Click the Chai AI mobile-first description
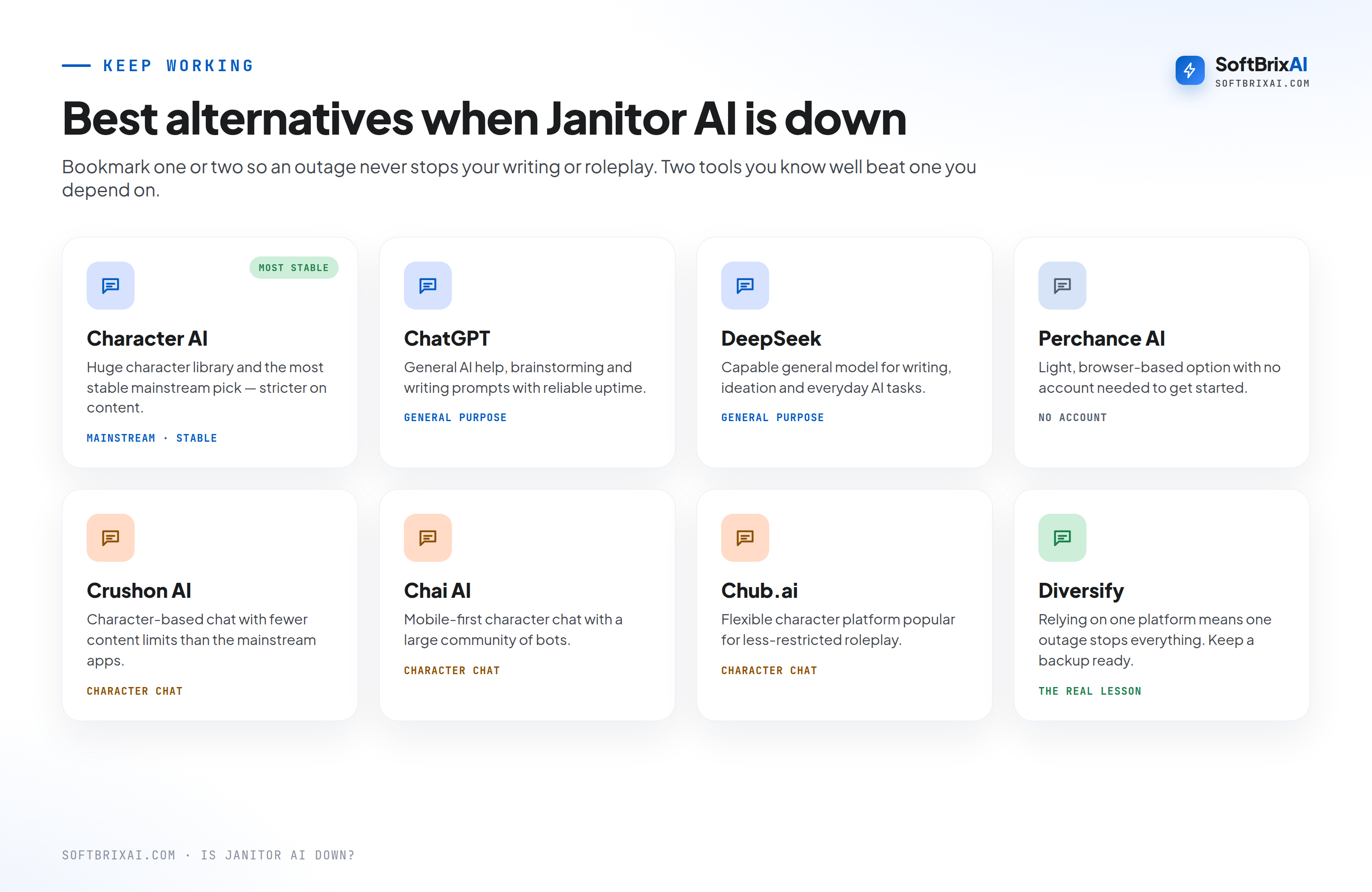 click(x=513, y=630)
